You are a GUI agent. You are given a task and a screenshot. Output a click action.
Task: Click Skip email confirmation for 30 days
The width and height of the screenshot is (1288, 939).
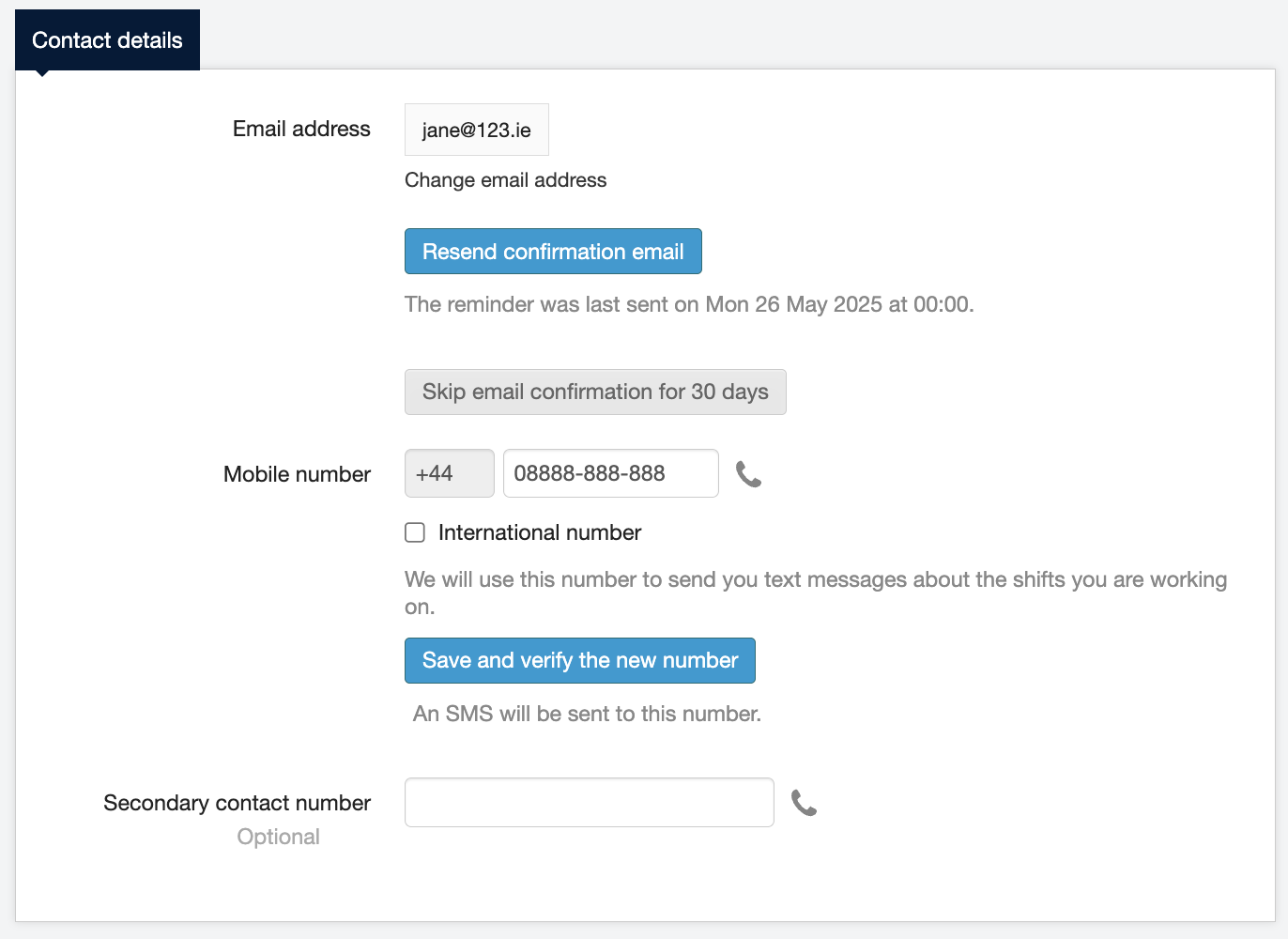coord(594,392)
